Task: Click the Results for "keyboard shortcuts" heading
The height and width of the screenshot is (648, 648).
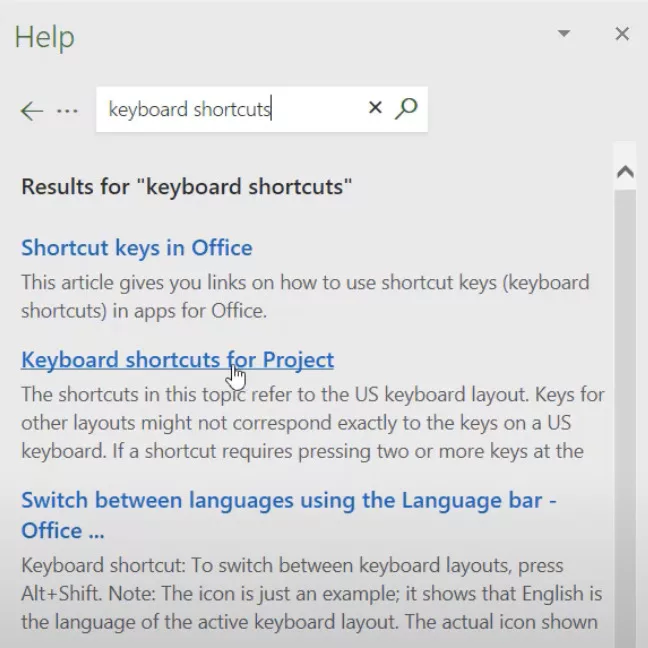Action: click(x=187, y=186)
